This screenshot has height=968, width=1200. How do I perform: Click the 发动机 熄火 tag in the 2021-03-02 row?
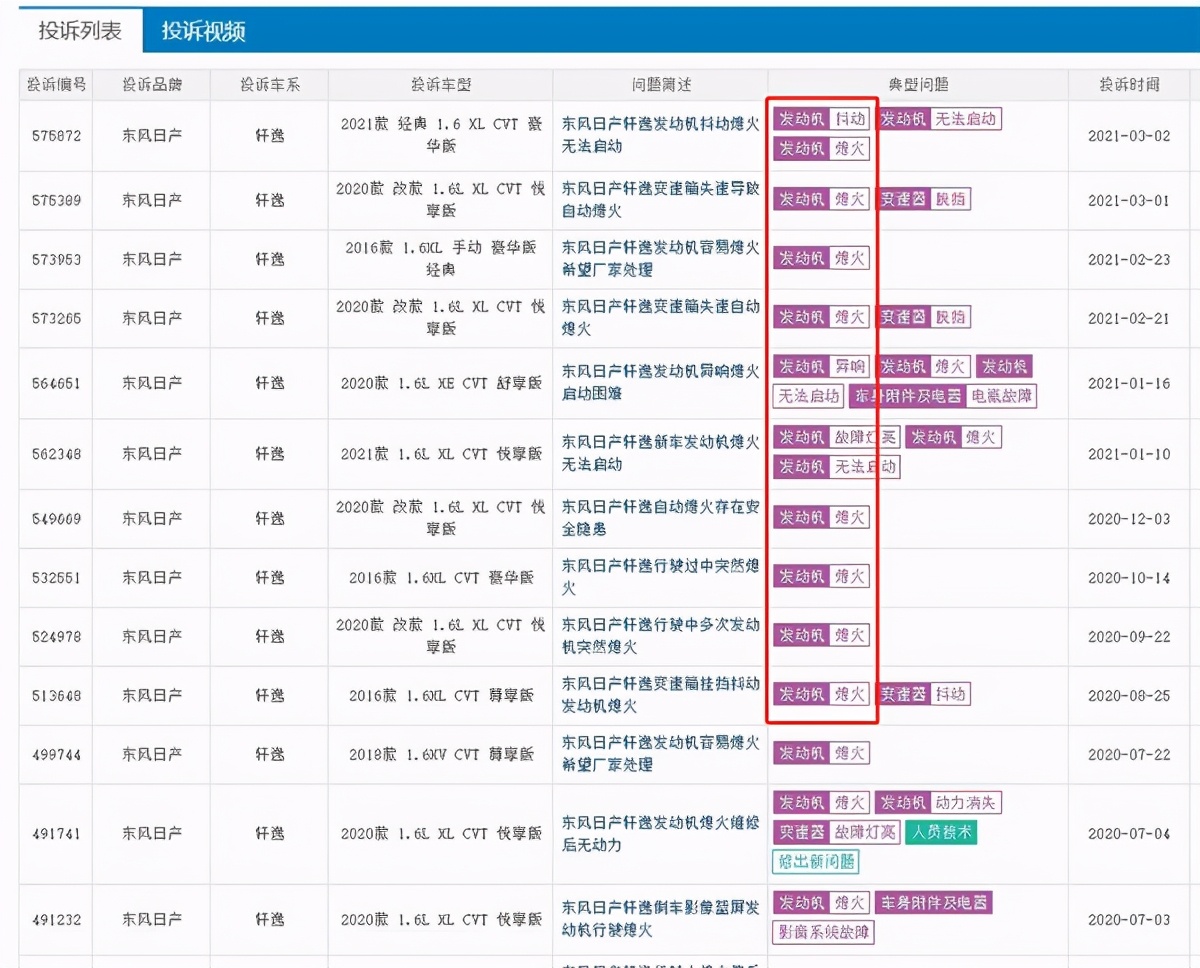pyautogui.click(x=822, y=148)
